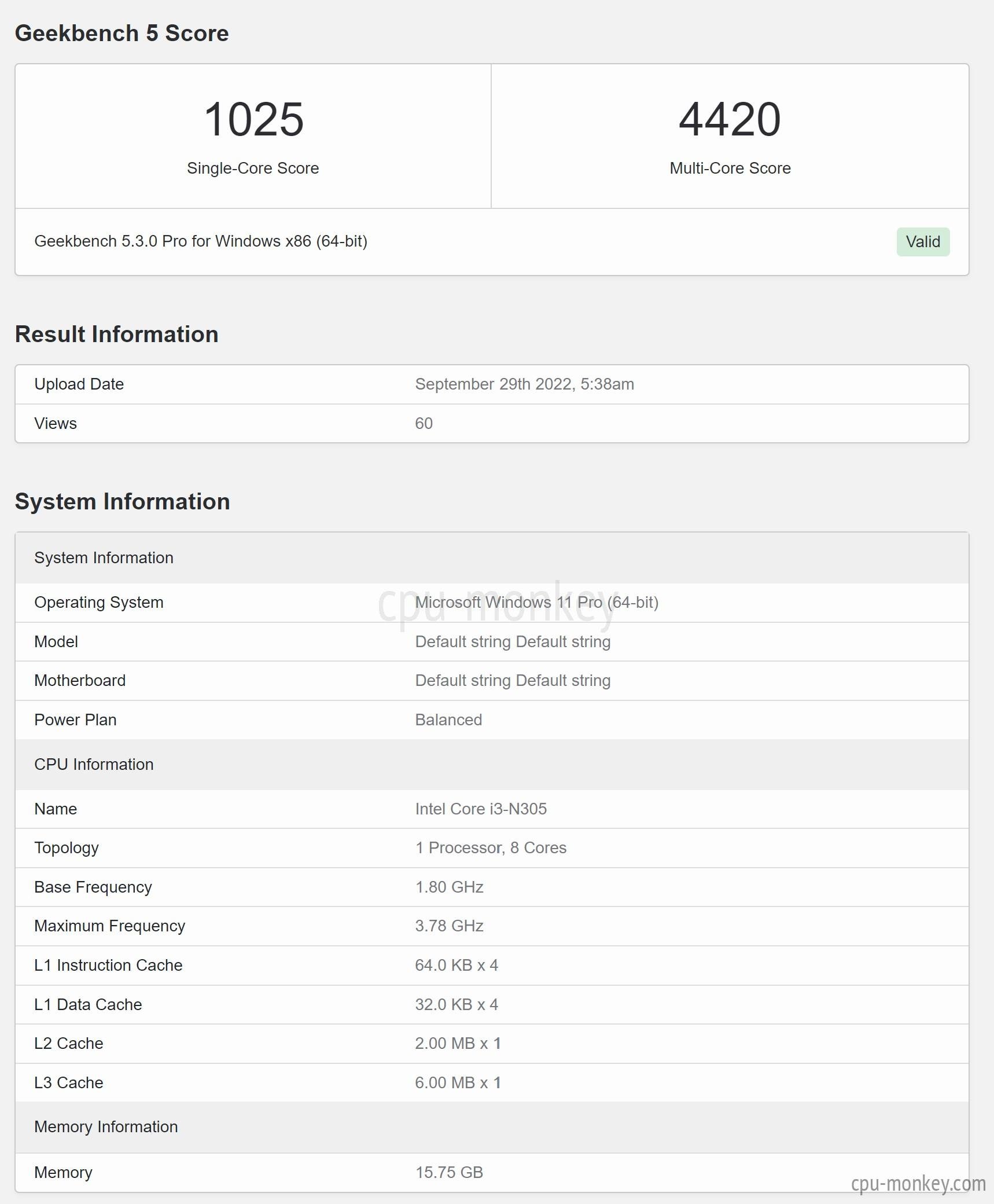Click the System Information table header row

tap(492, 558)
